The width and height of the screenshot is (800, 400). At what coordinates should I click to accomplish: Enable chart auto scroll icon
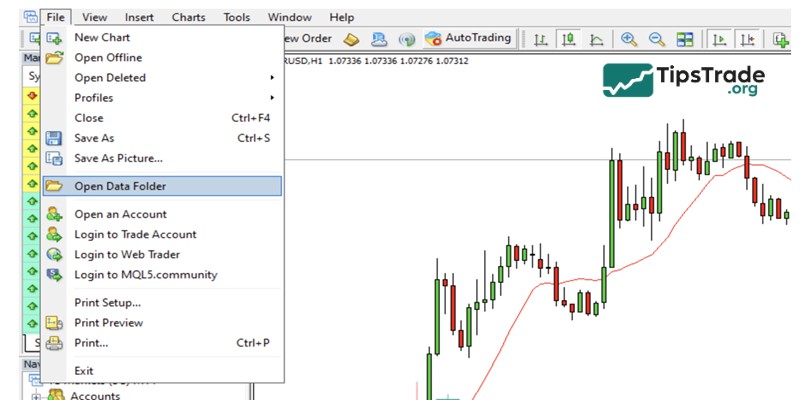click(x=718, y=39)
